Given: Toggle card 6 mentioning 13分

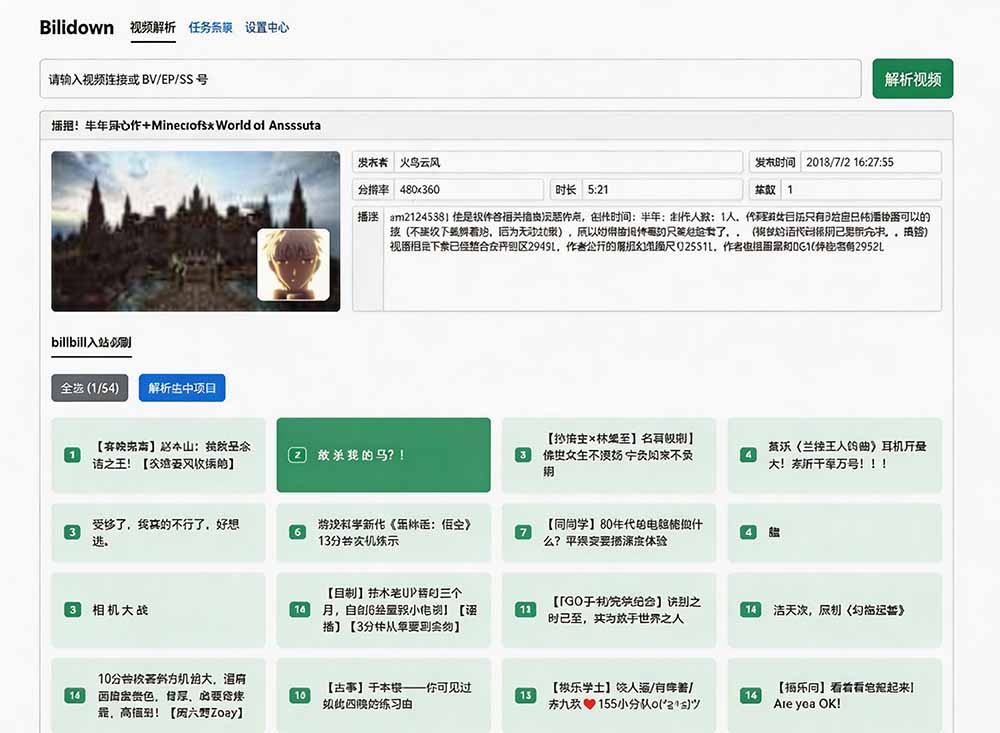Looking at the screenshot, I should pos(383,532).
